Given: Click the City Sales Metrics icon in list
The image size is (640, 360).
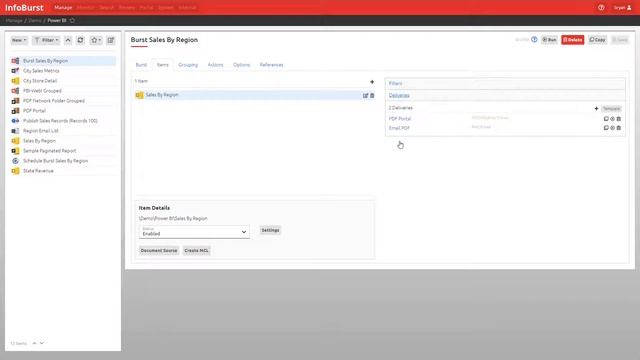Looking at the screenshot, I should (15, 71).
